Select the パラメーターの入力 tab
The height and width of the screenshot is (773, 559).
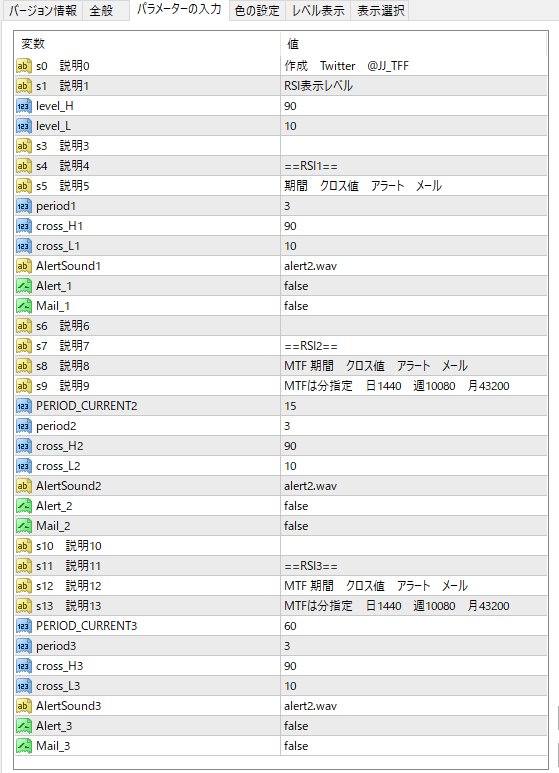(x=179, y=9)
